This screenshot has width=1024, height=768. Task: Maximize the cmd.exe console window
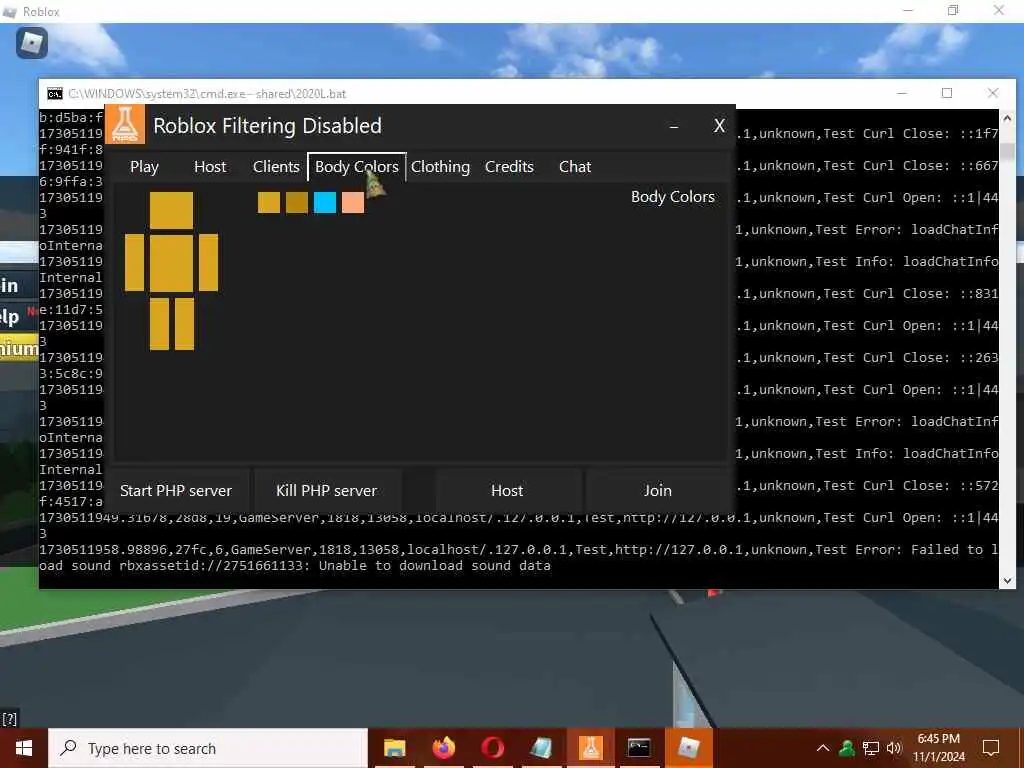[947, 93]
